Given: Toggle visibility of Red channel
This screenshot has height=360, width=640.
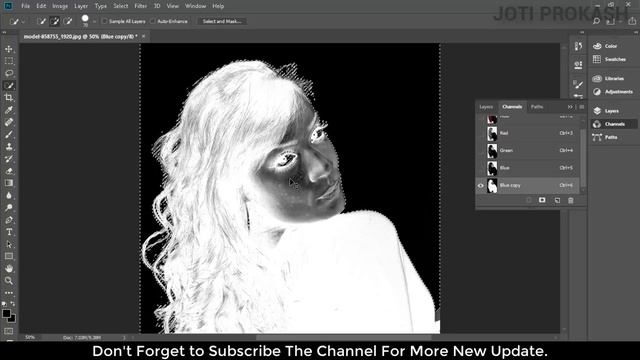Looking at the screenshot, I should pos(480,133).
